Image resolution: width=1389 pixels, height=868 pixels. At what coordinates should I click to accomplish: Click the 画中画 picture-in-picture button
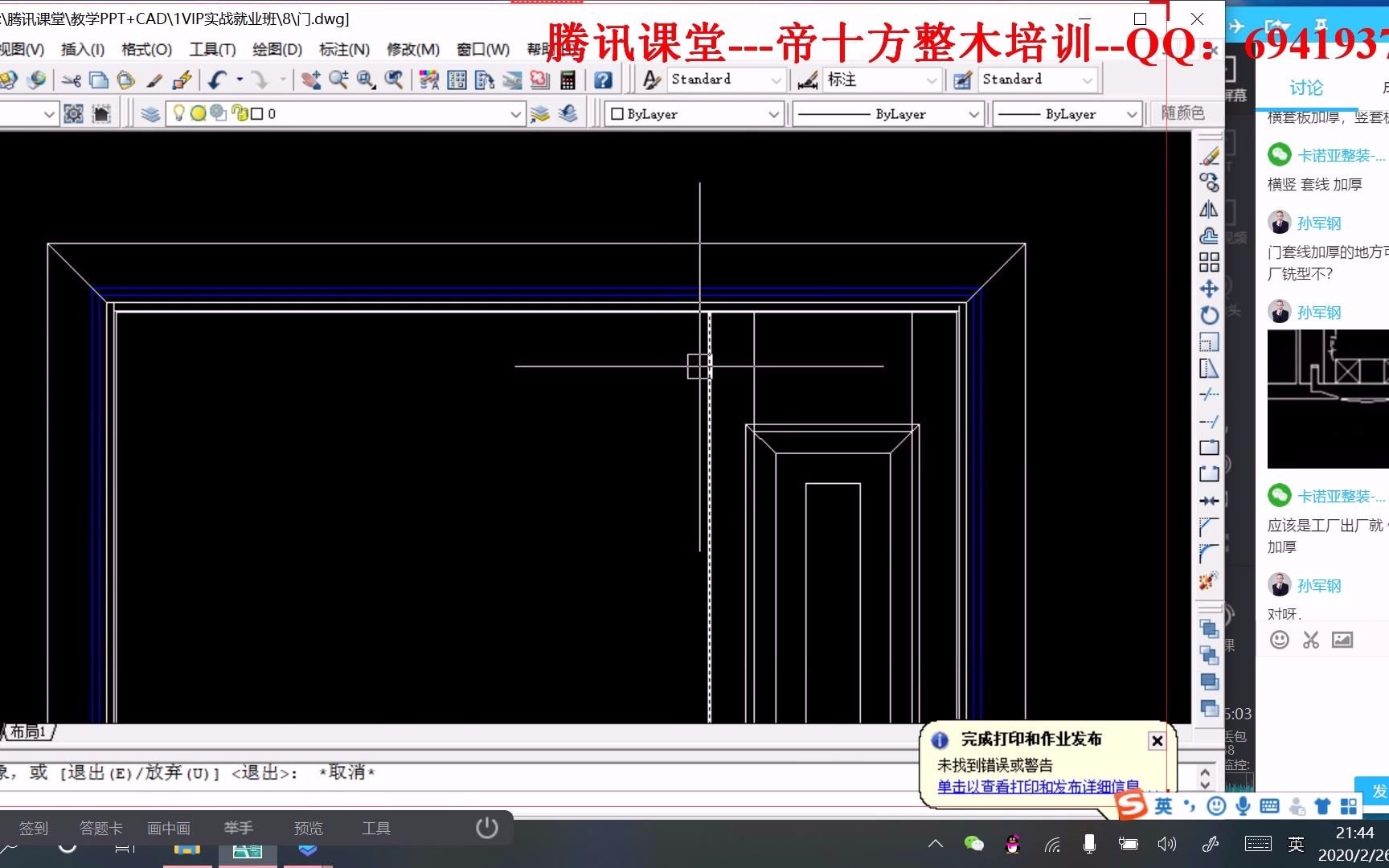169,828
